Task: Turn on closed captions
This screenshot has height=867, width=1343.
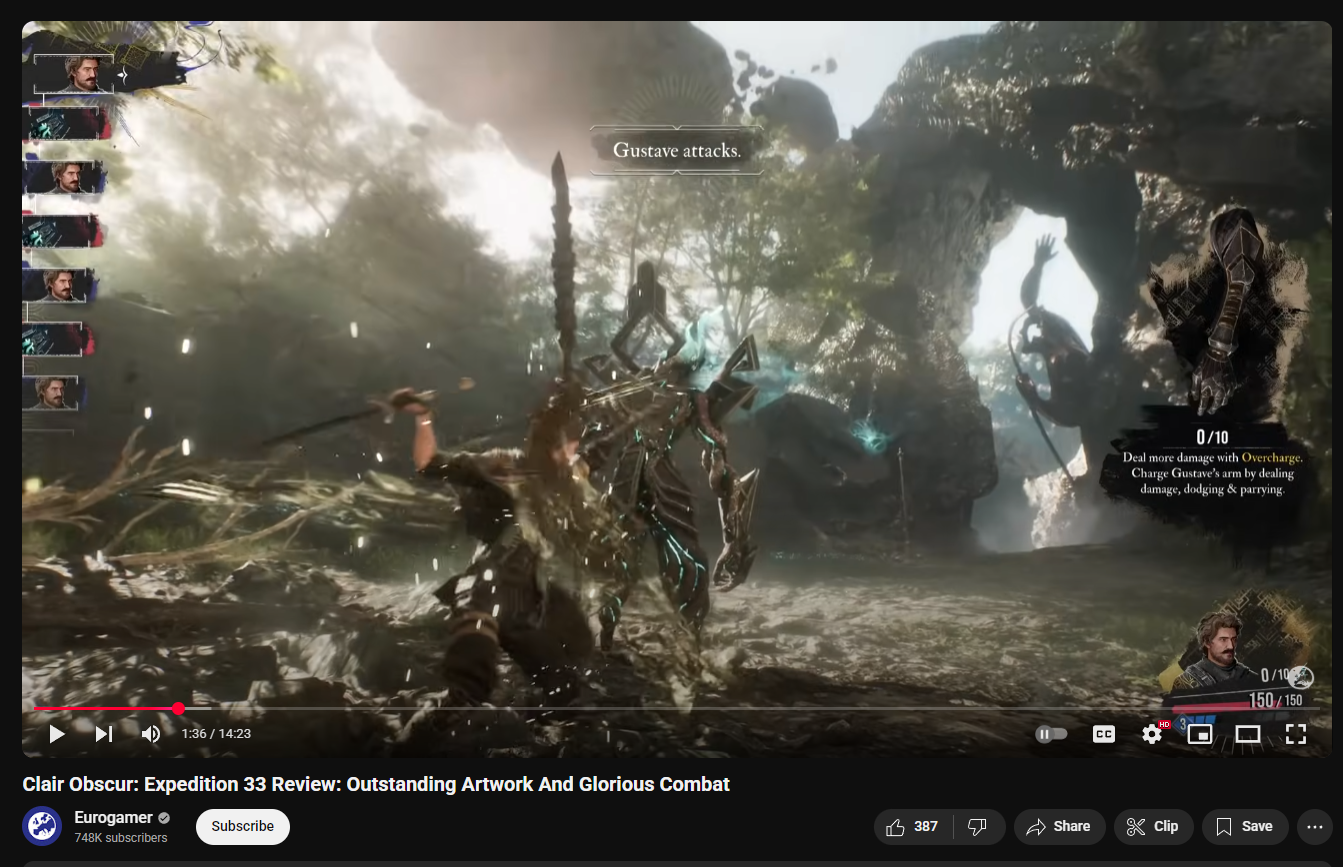Action: (1104, 734)
